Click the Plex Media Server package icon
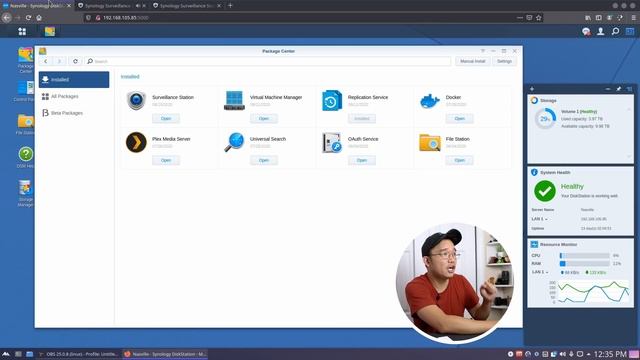Screen dimensions: 640x360 pyautogui.click(x=136, y=142)
